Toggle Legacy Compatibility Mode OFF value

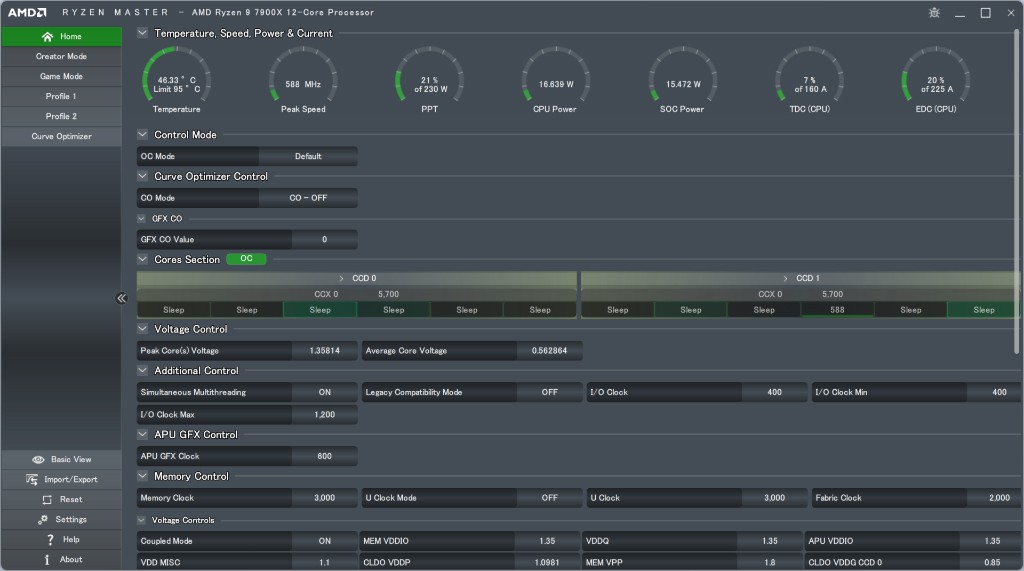coord(549,393)
